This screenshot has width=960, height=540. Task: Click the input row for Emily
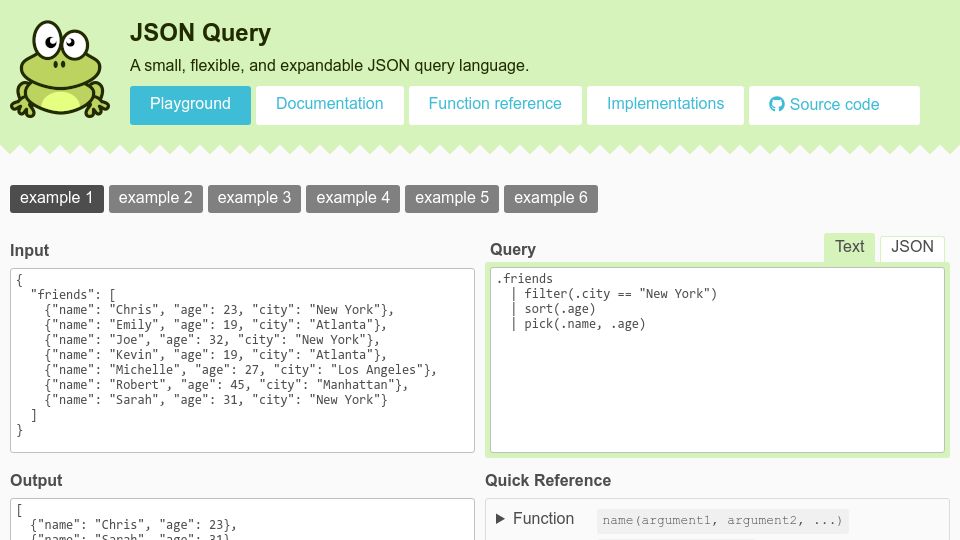tap(216, 325)
